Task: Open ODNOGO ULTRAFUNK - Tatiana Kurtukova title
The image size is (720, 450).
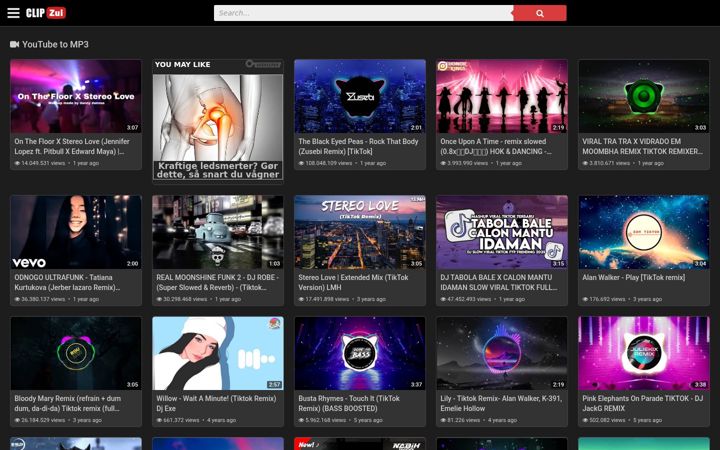Action: pyautogui.click(x=67, y=282)
